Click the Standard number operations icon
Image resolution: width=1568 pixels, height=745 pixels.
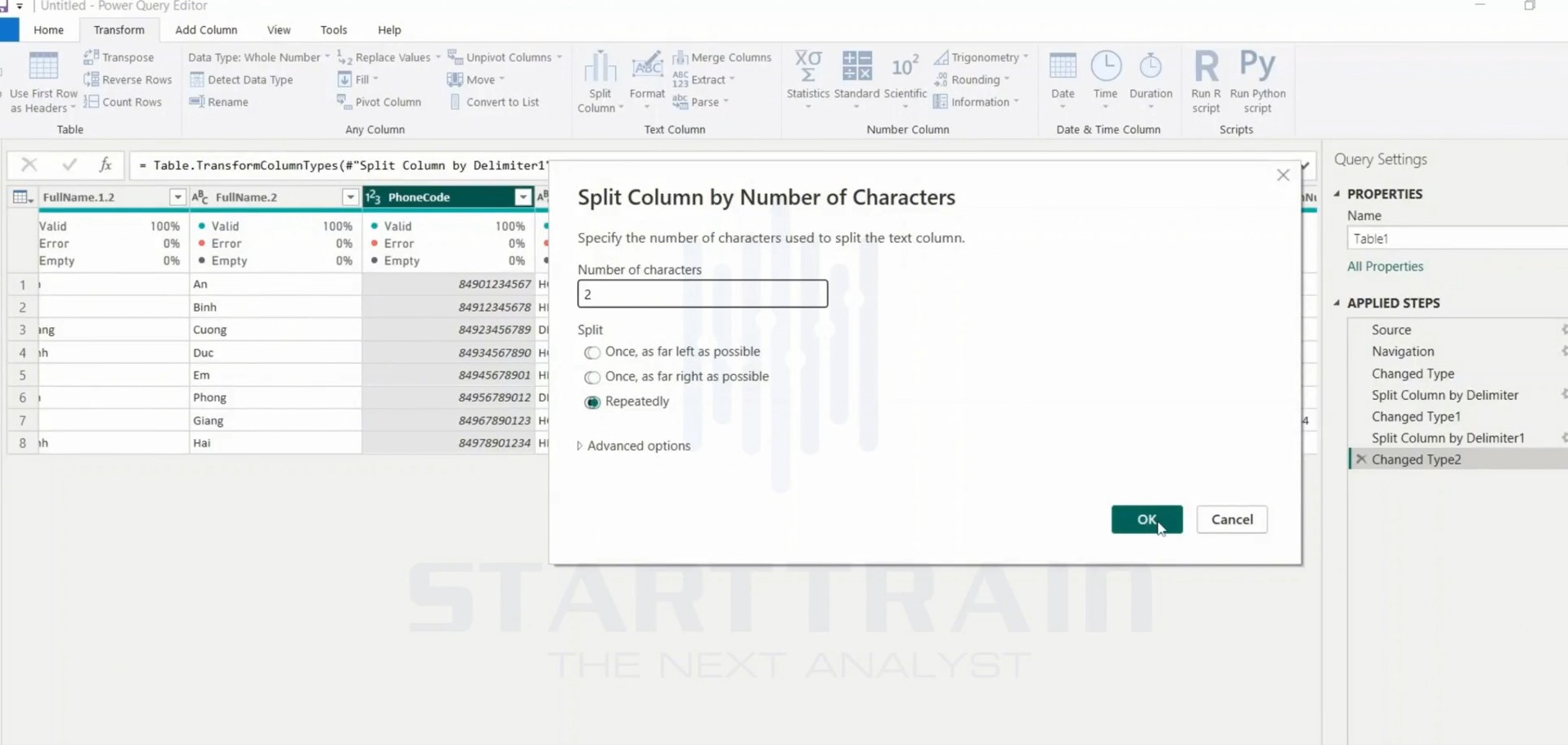[856, 65]
